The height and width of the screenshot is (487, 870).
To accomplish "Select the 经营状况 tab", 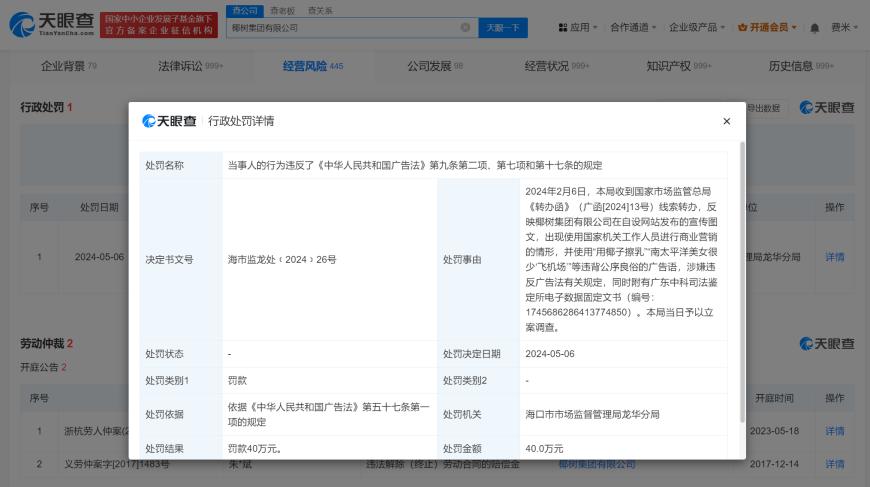I will click(x=557, y=66).
